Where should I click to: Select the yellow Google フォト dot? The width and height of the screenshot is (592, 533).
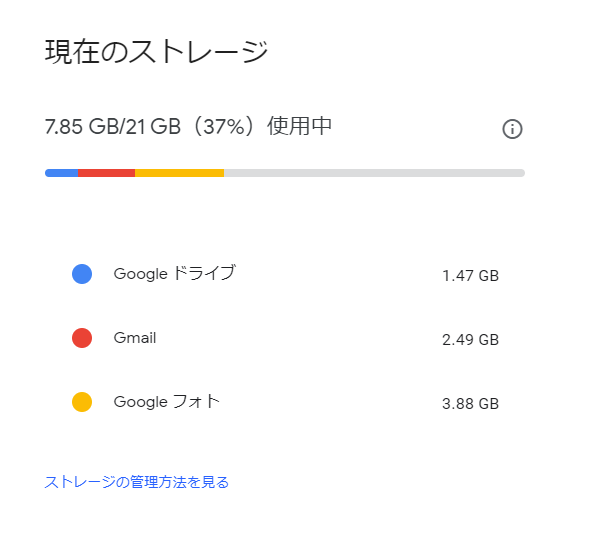coord(82,402)
